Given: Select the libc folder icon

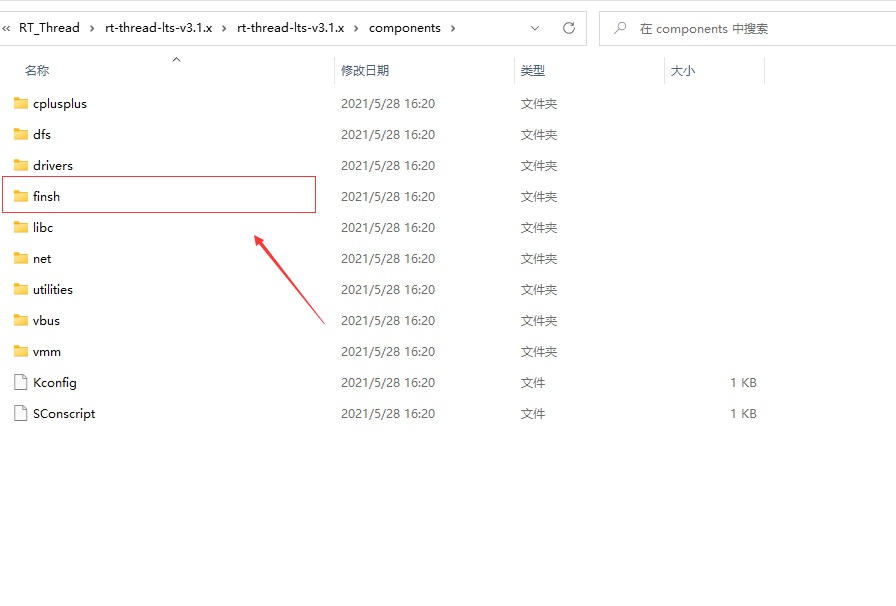Looking at the screenshot, I should pyautogui.click(x=21, y=228).
